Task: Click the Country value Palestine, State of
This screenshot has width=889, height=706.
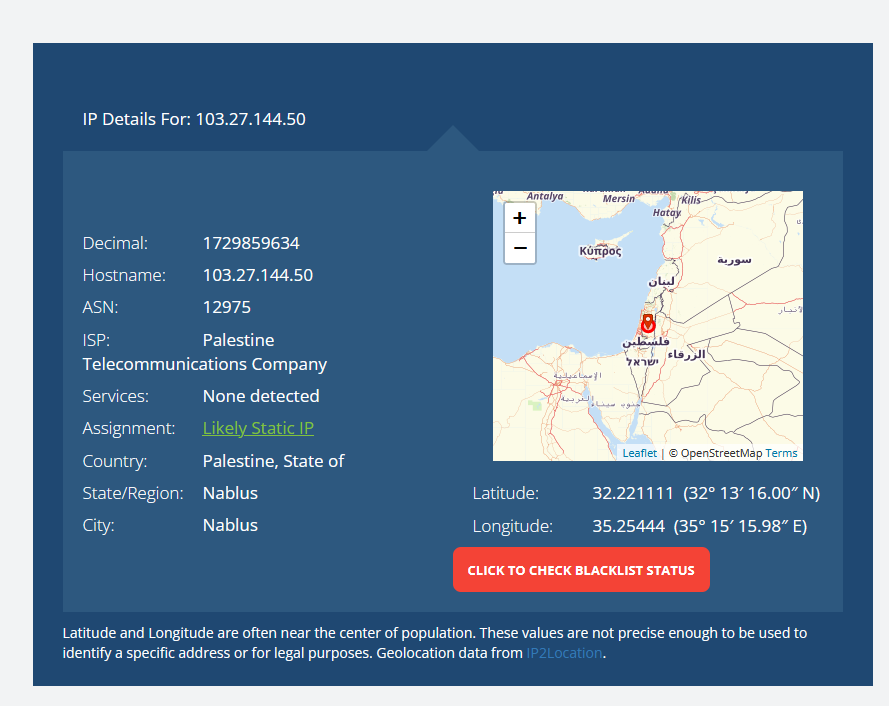Action: tap(273, 461)
